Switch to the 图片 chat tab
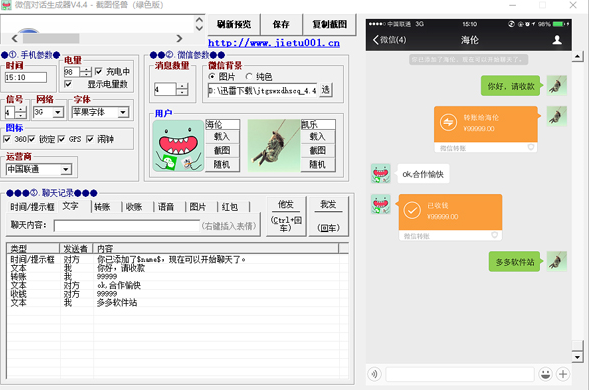Viewport: 589px width, 390px height. (198, 207)
